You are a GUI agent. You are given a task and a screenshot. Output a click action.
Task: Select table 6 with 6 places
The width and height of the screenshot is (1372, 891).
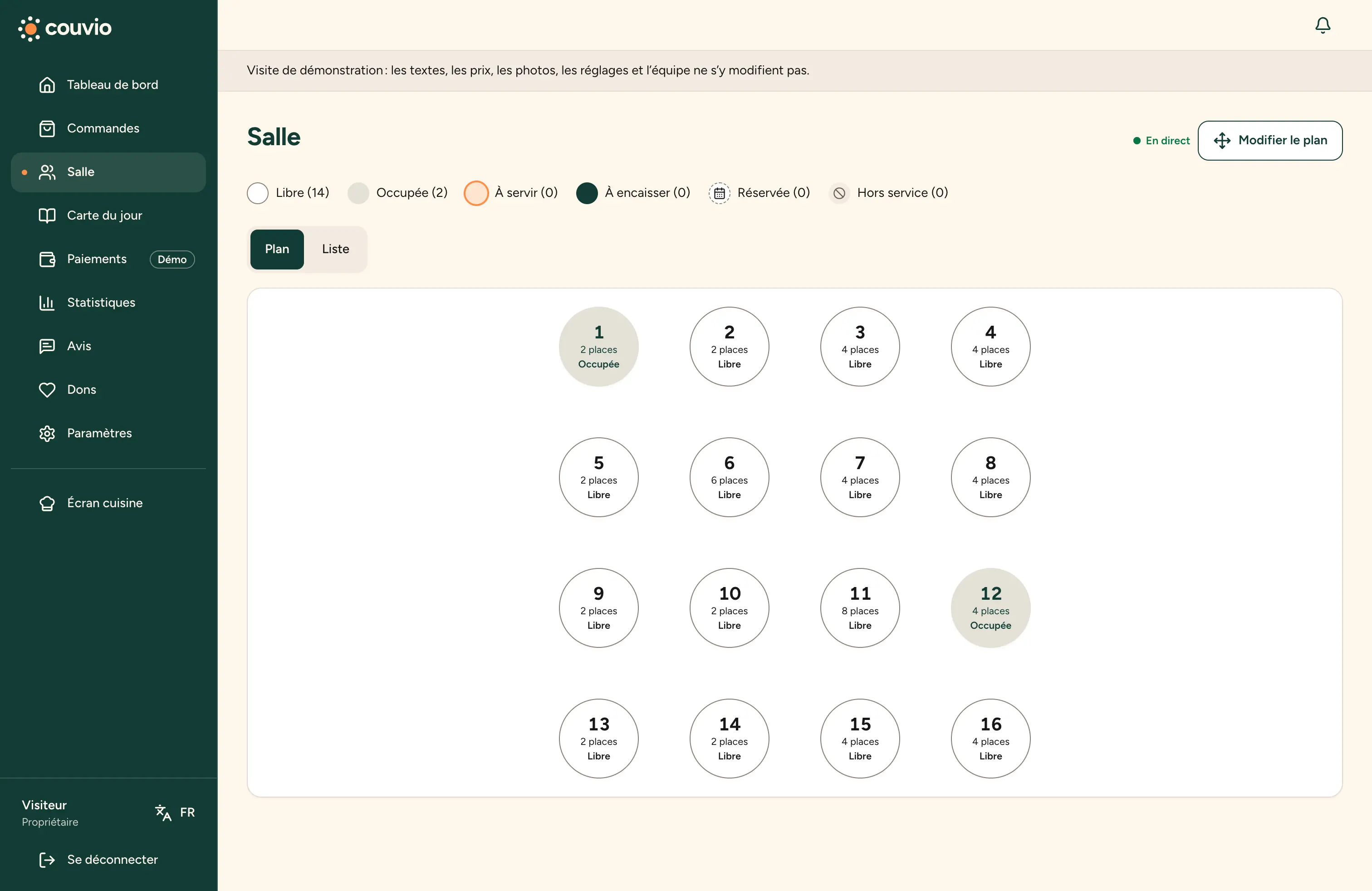[729, 477]
